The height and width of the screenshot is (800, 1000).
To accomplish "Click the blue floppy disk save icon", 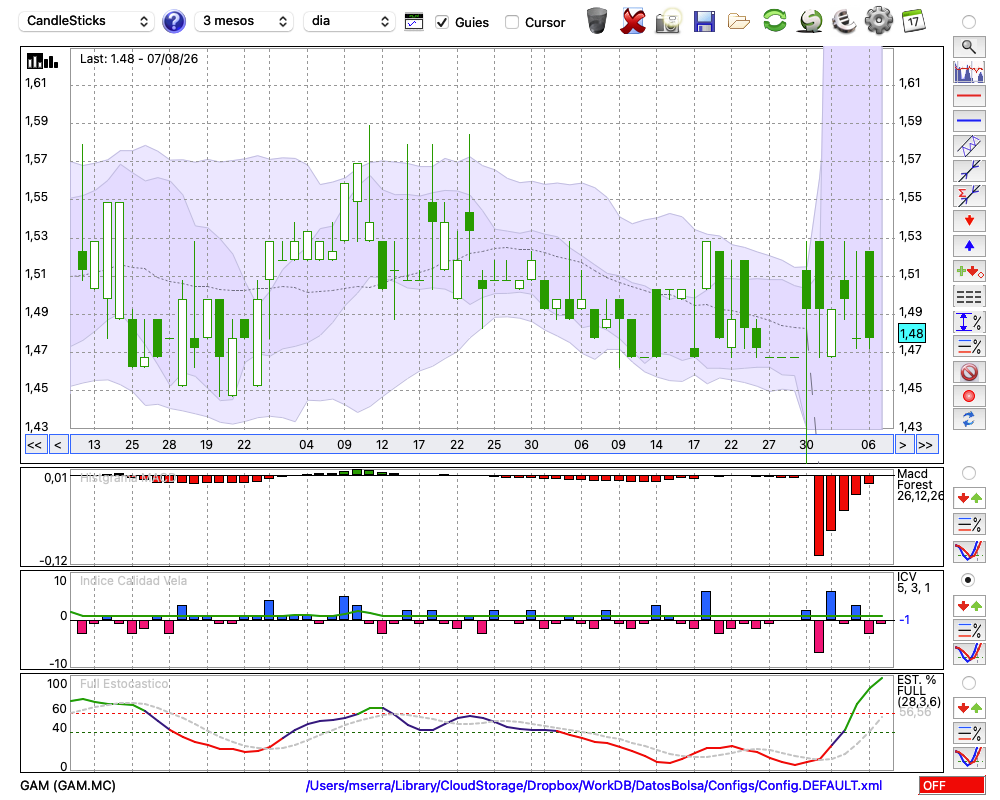I will pyautogui.click(x=704, y=21).
